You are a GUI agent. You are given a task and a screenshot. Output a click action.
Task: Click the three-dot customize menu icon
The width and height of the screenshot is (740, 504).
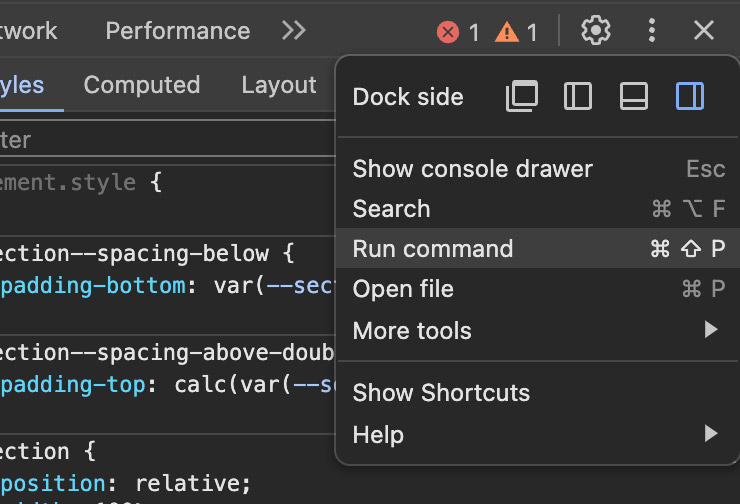pyautogui.click(x=652, y=31)
